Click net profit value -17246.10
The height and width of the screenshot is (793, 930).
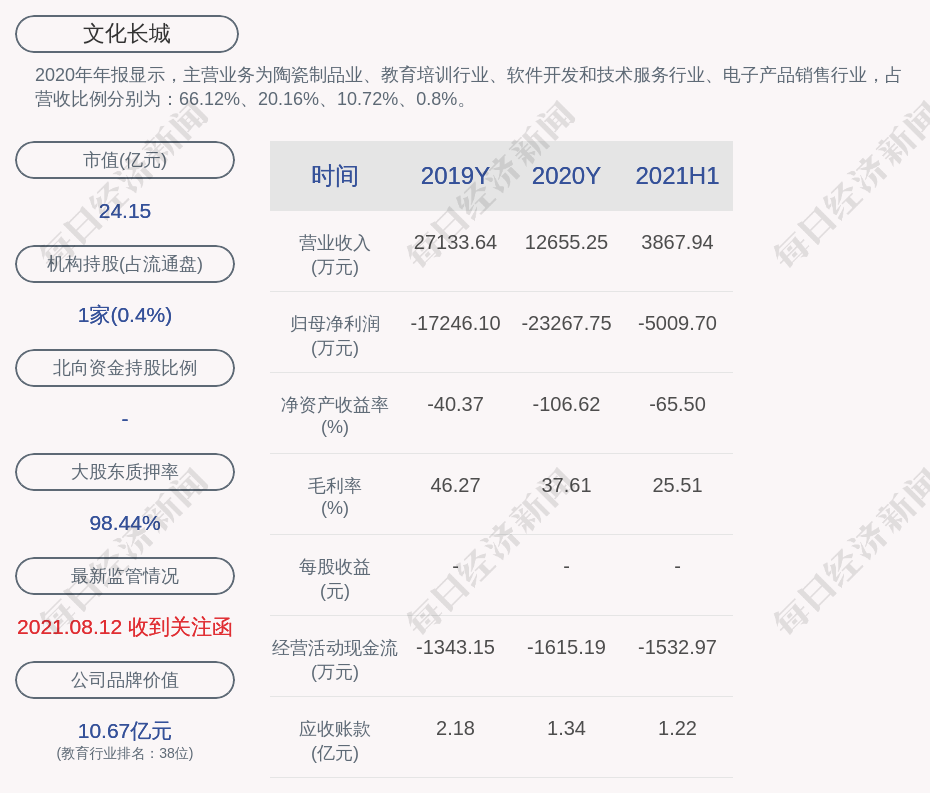coord(455,323)
